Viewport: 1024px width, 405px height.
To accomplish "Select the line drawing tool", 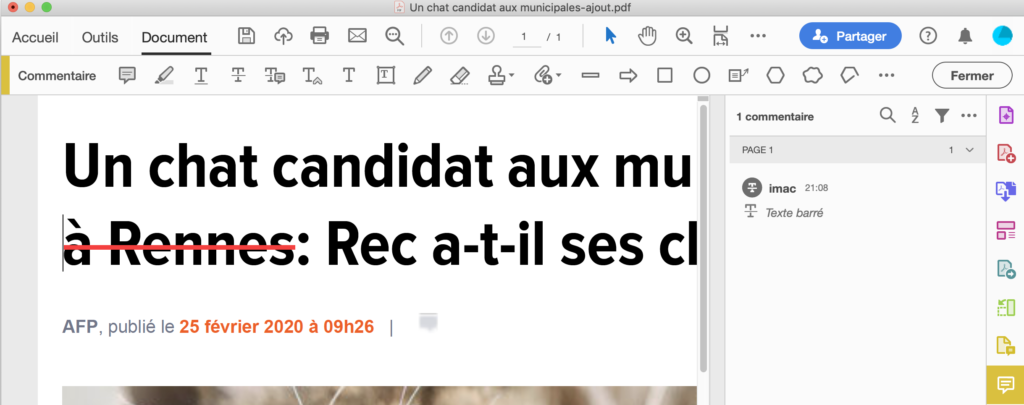I will pos(590,76).
